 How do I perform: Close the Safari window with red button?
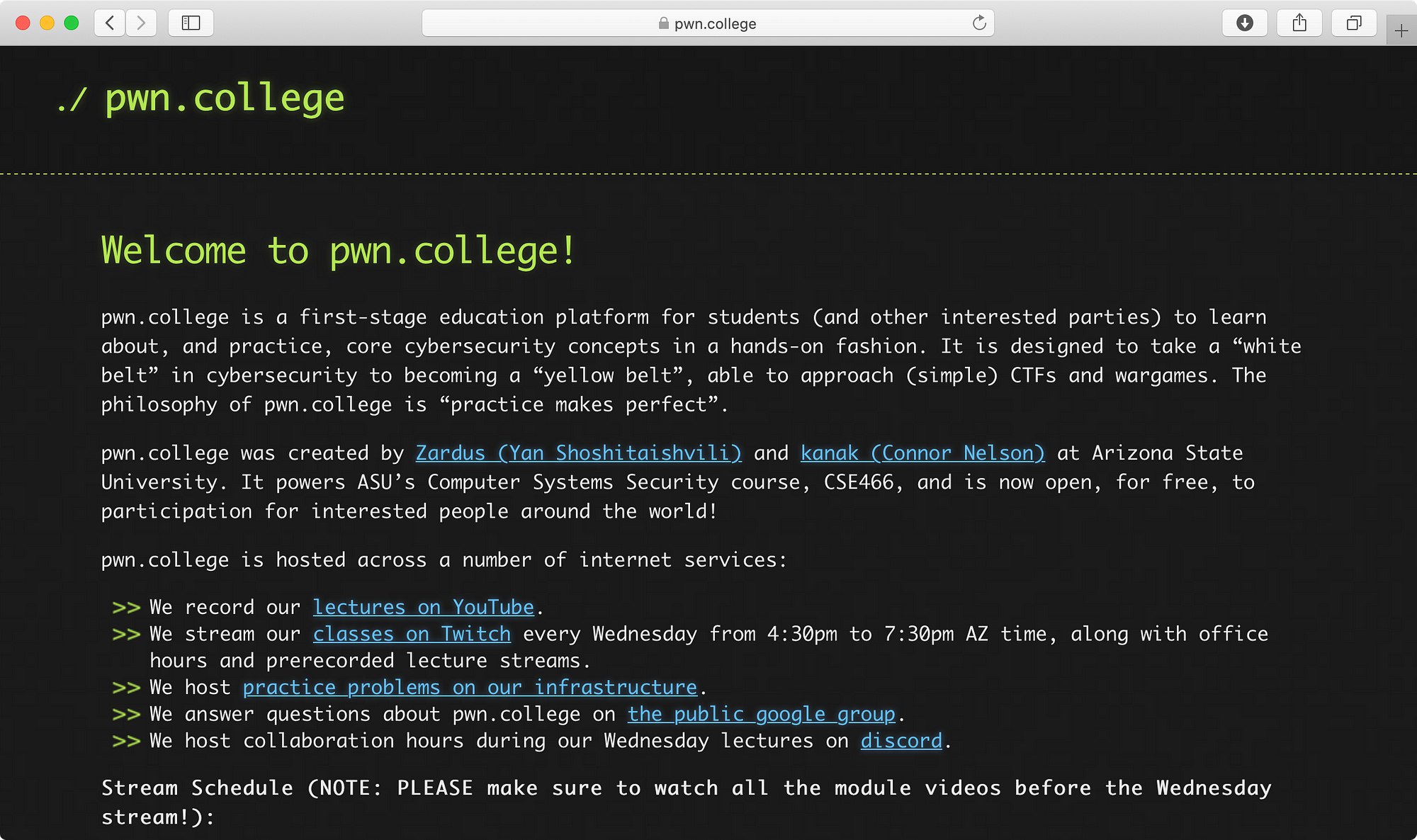pyautogui.click(x=23, y=23)
